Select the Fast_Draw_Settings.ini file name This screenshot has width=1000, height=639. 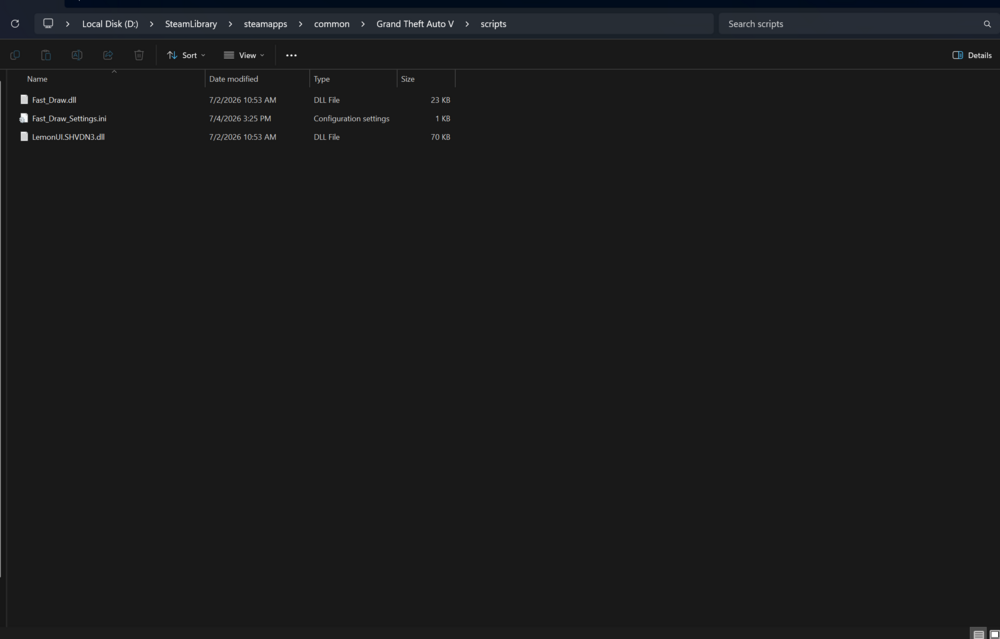pos(69,119)
